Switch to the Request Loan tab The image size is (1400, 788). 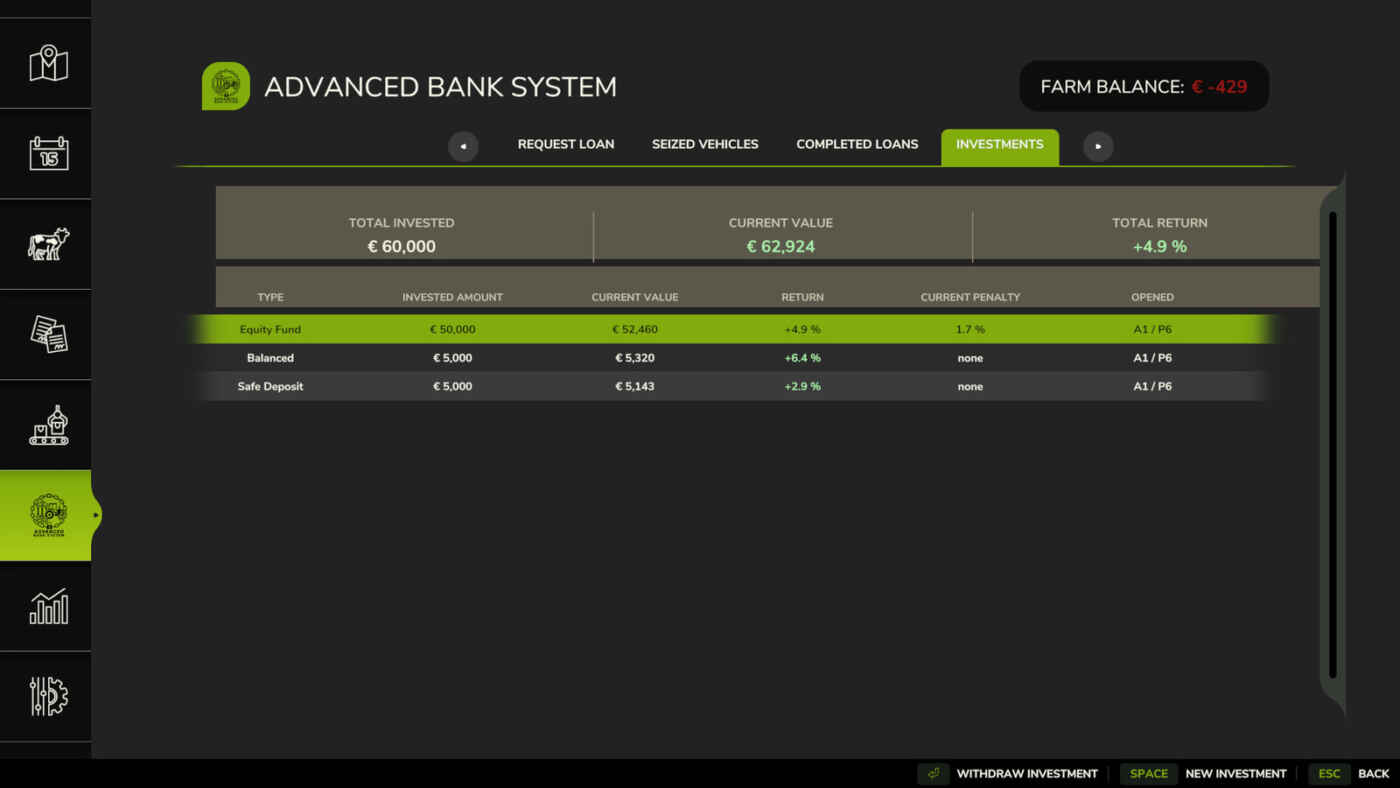click(566, 144)
